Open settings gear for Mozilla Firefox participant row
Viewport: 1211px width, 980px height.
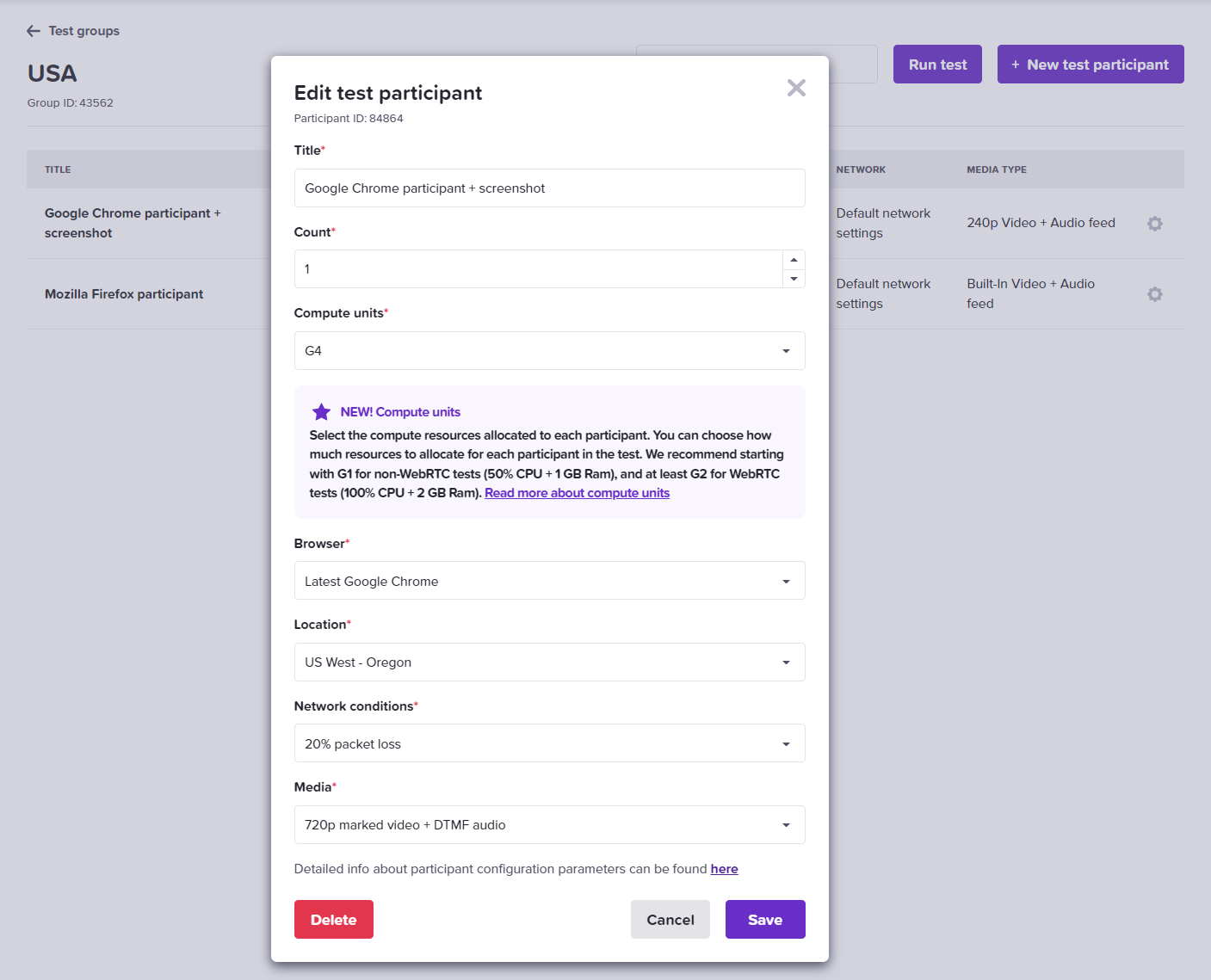(x=1154, y=293)
